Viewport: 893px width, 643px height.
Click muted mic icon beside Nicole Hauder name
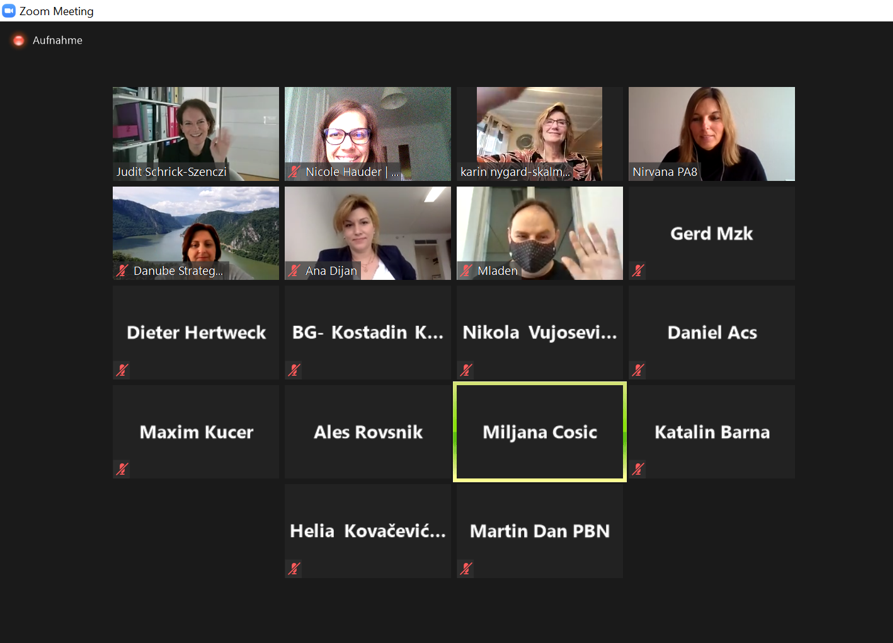pyautogui.click(x=294, y=171)
